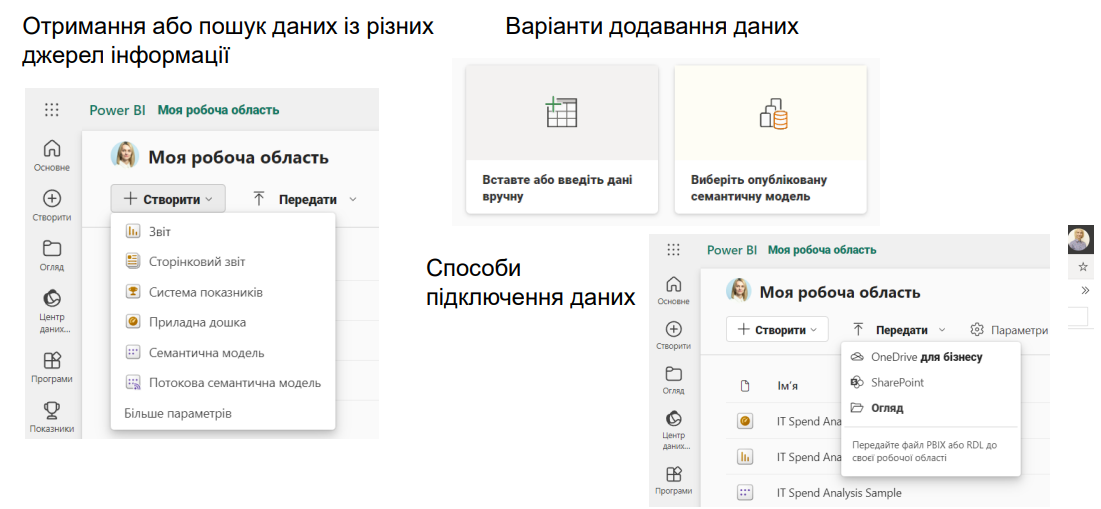Choose Семантична модель from the menu
Image resolution: width=1101 pixels, height=509 pixels.
[x=206, y=353]
